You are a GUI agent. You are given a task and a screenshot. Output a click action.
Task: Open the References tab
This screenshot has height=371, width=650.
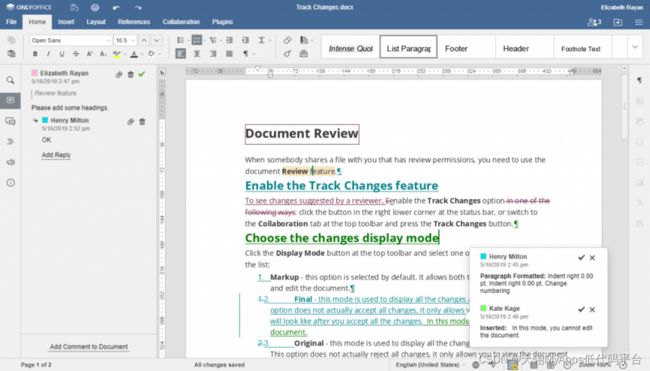pos(134,22)
